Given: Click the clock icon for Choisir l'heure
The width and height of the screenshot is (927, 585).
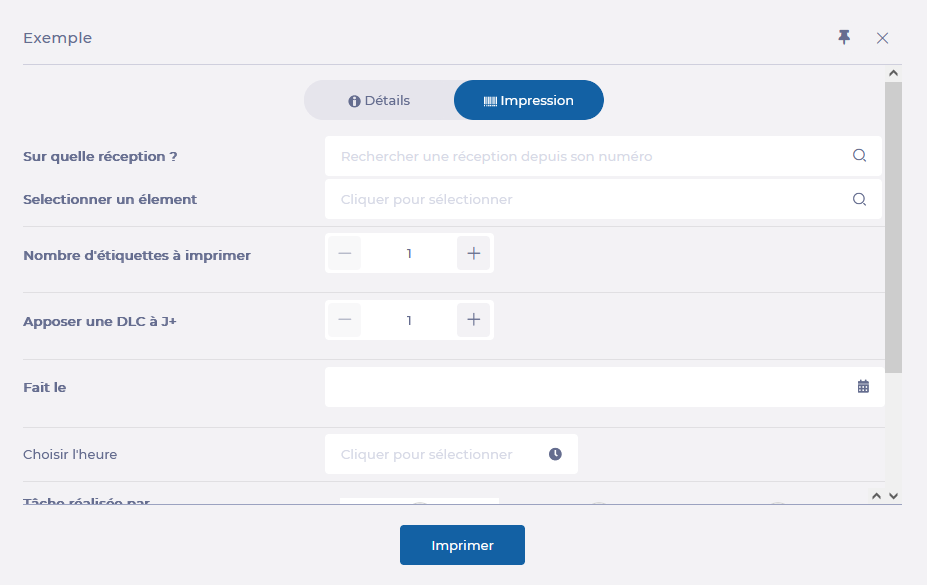Looking at the screenshot, I should (555, 454).
